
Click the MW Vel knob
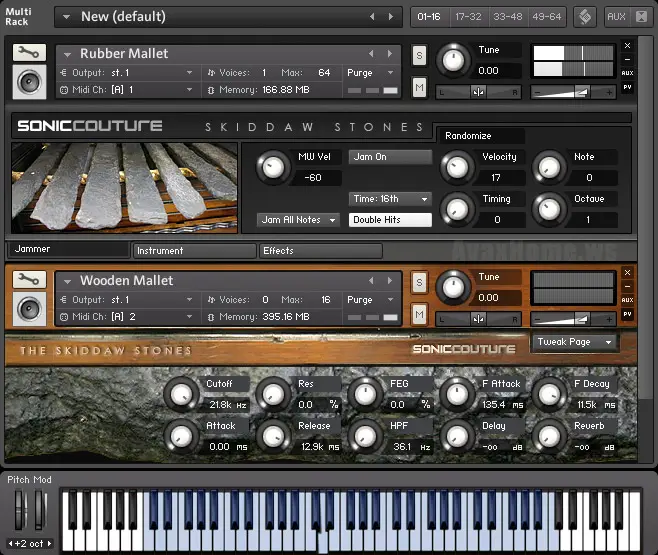point(273,167)
